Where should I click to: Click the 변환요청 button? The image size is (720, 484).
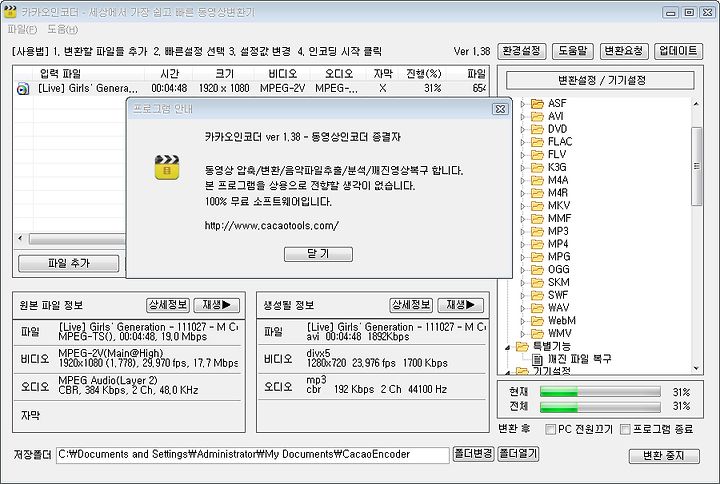point(624,51)
